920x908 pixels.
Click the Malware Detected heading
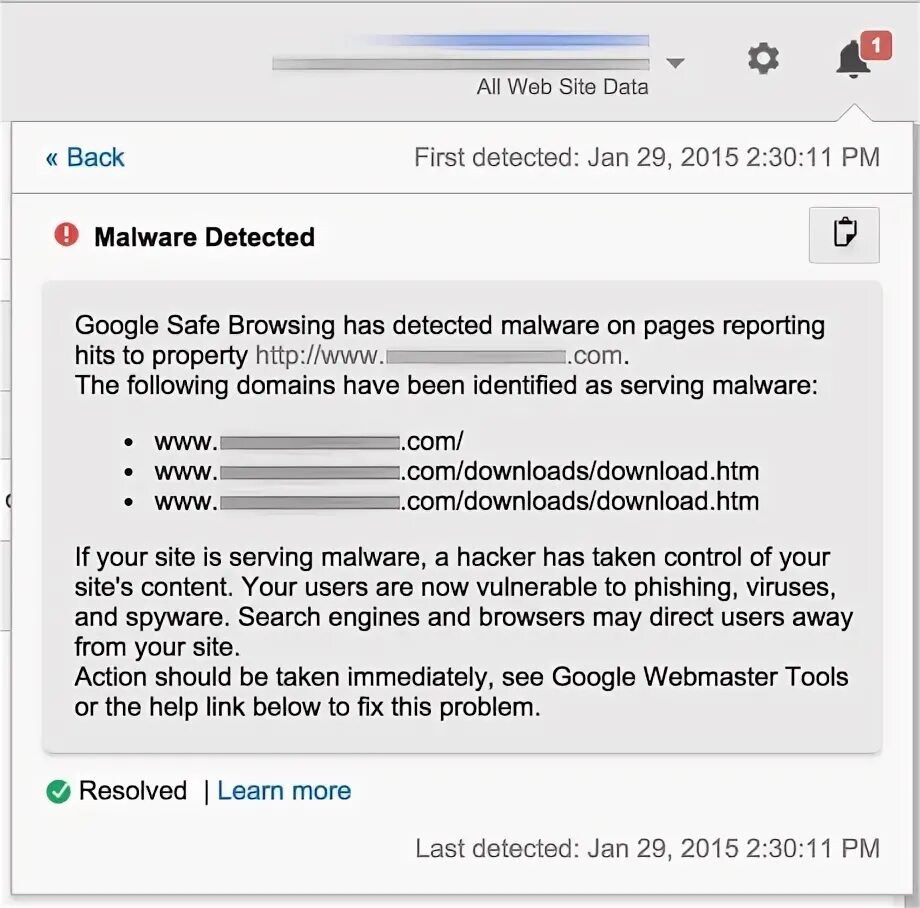(204, 237)
